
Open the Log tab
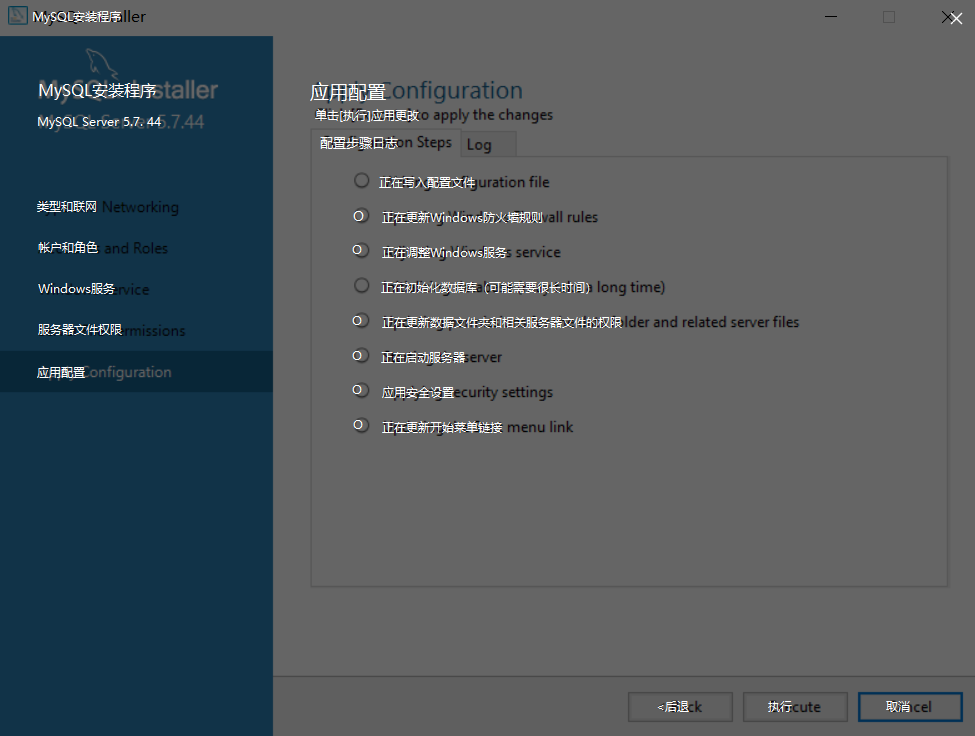[x=488, y=144]
